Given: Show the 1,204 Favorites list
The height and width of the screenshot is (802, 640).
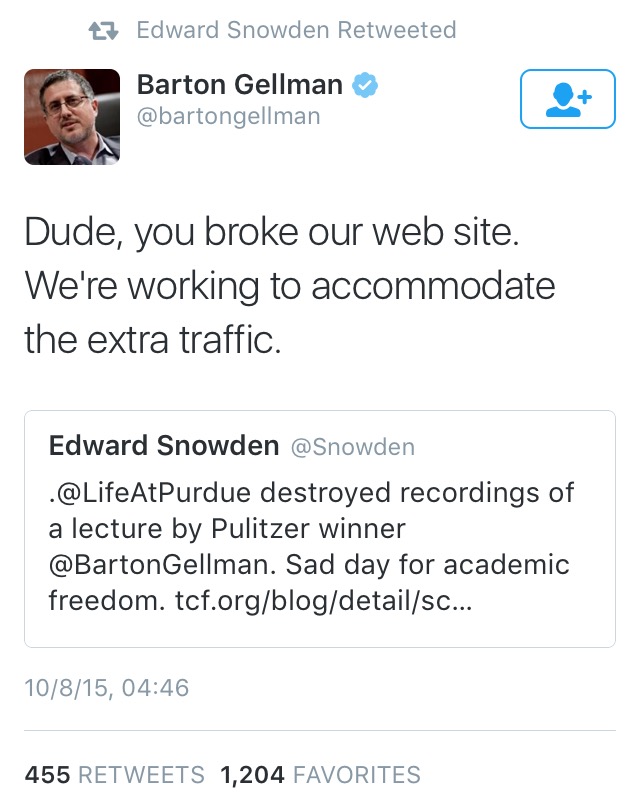Looking at the screenshot, I should pyautogui.click(x=320, y=775).
